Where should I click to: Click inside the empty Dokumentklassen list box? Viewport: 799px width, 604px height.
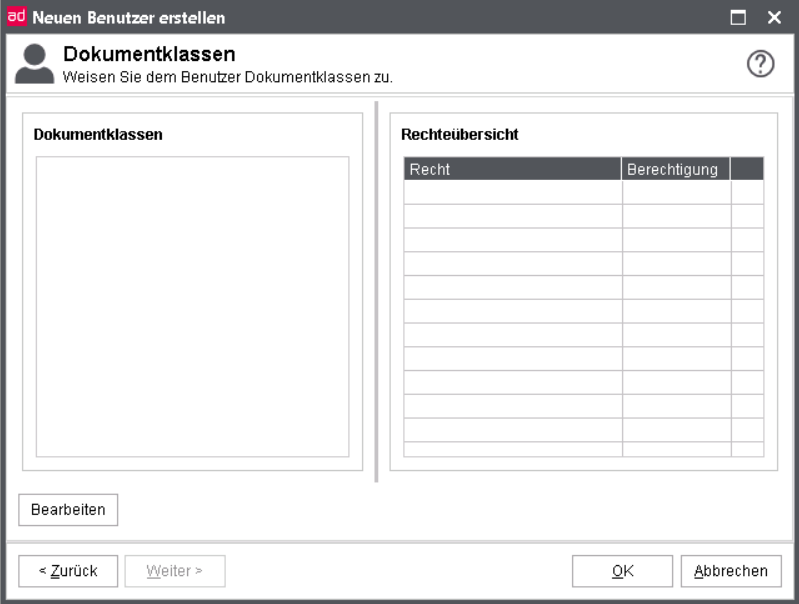193,307
